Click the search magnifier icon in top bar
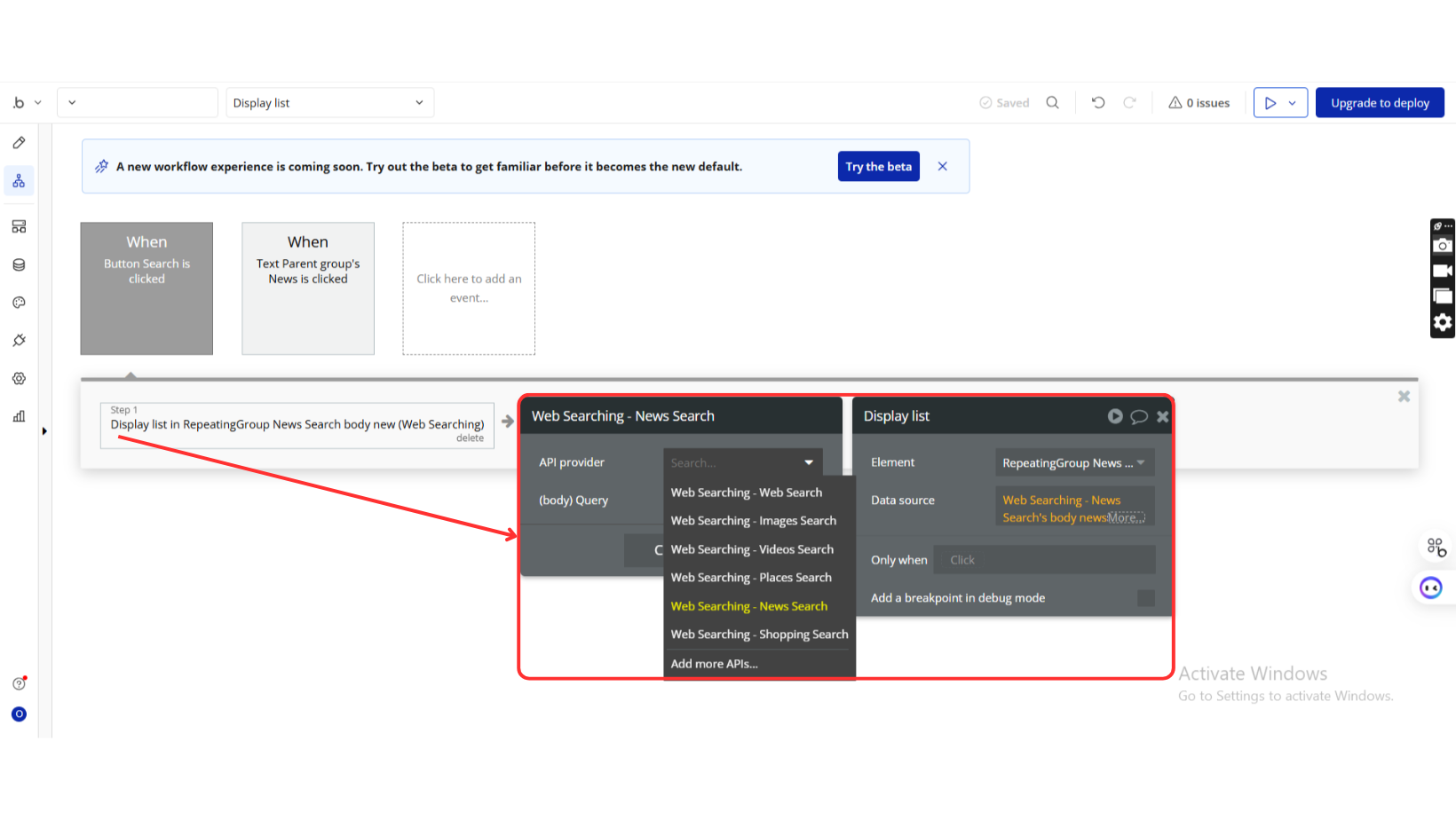 click(1052, 103)
